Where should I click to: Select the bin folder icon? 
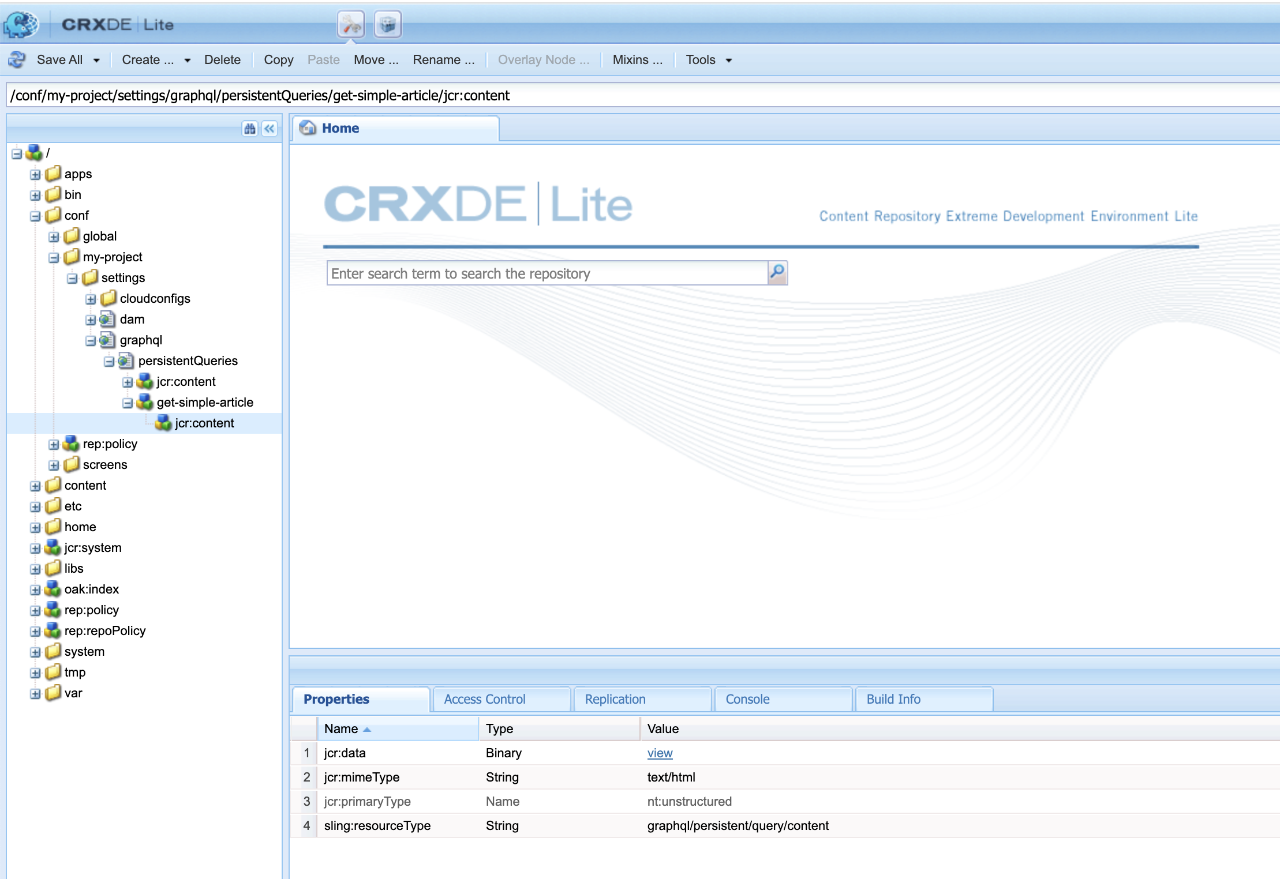click(x=53, y=195)
